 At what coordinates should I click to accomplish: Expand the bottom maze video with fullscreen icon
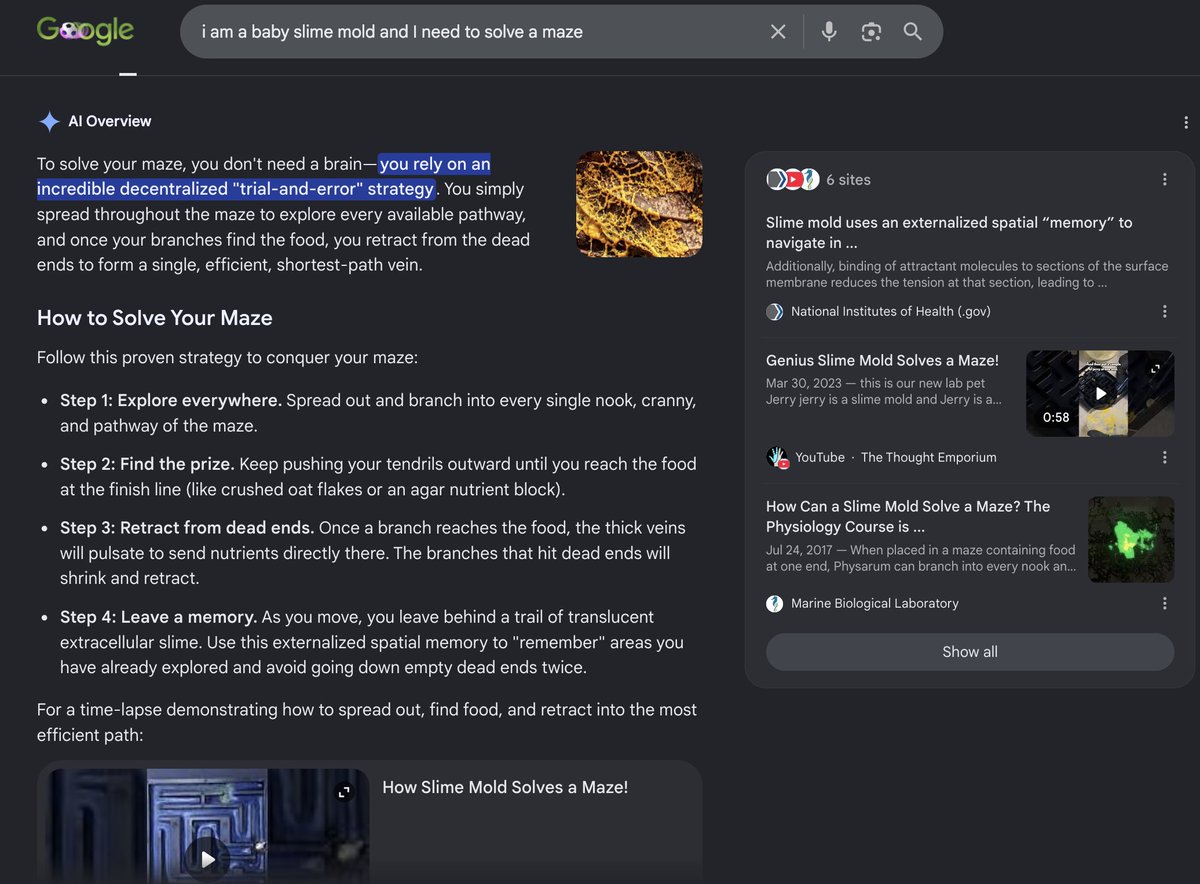344,792
